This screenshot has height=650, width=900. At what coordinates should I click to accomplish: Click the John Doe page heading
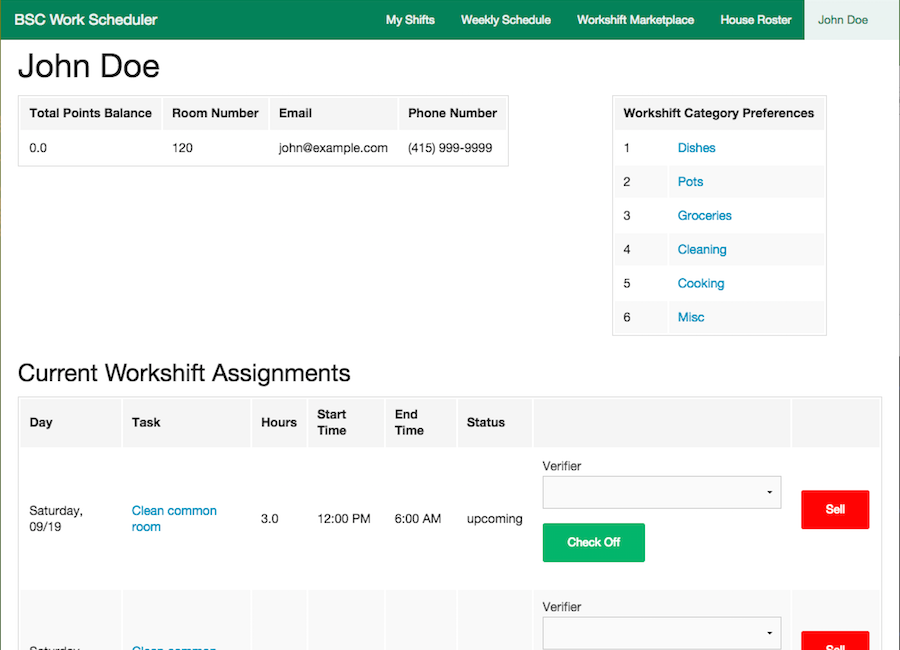click(89, 66)
